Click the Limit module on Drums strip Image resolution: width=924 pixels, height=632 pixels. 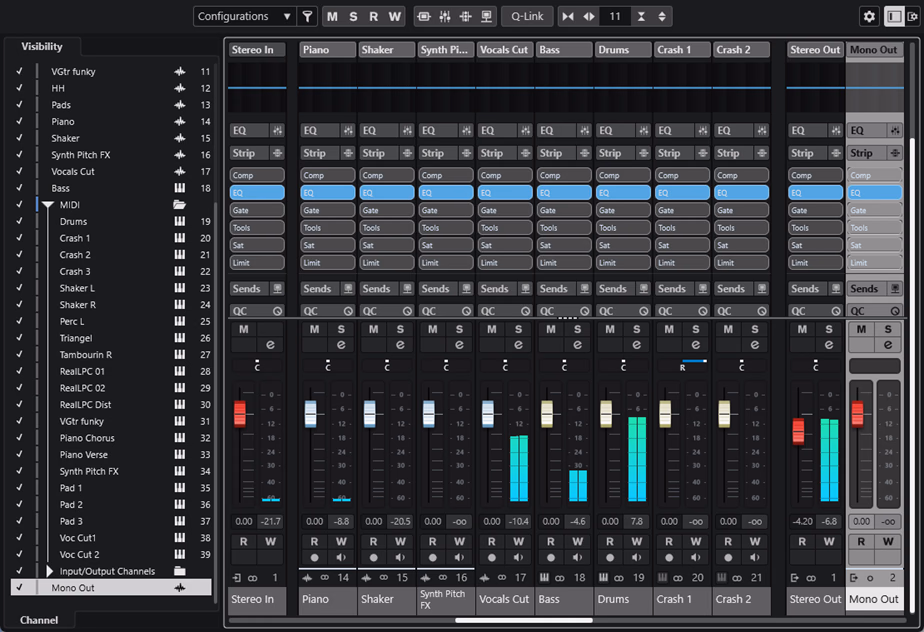623,263
